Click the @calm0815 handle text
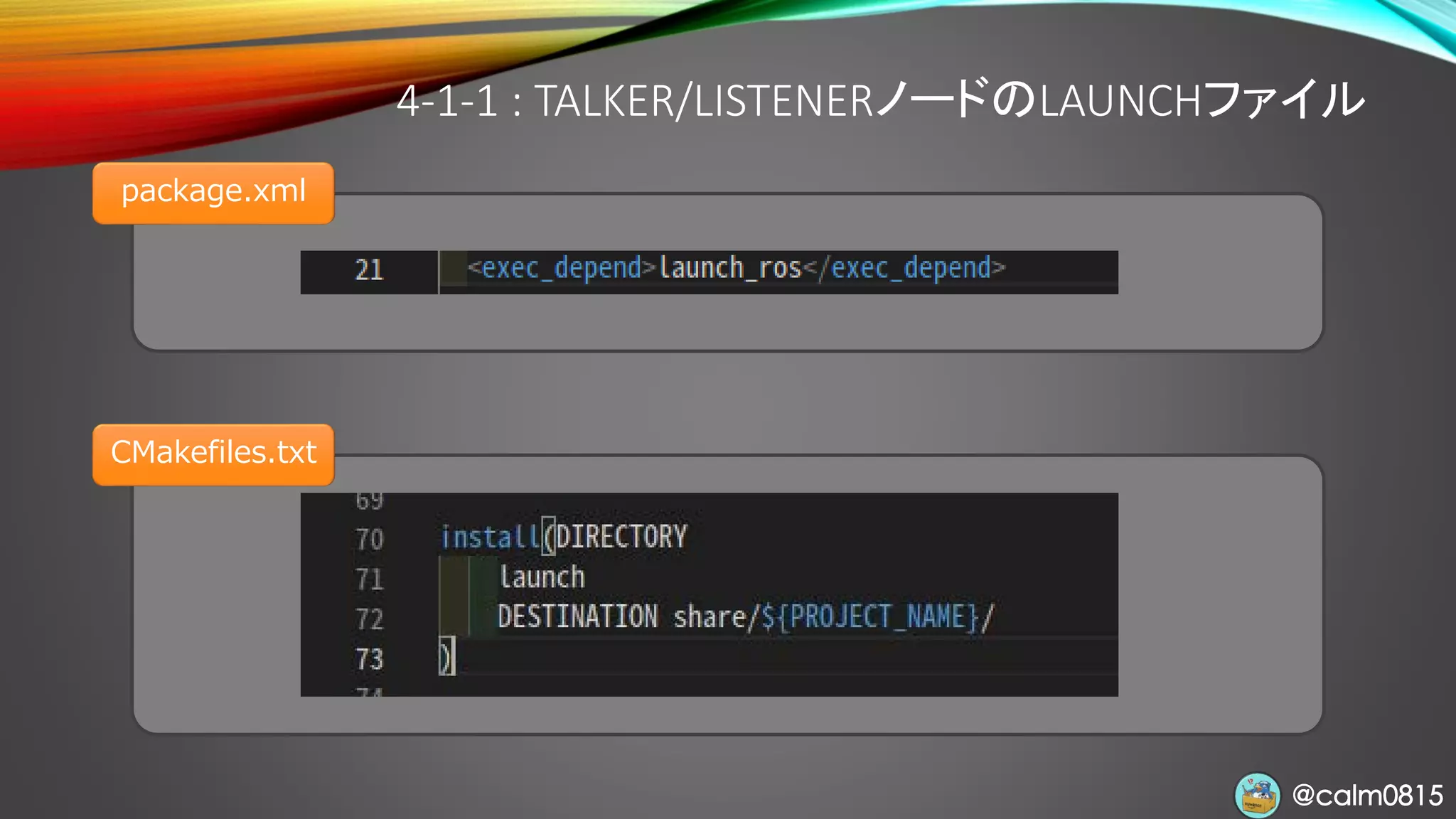Screen dimensions: 1456x819 [1367, 795]
